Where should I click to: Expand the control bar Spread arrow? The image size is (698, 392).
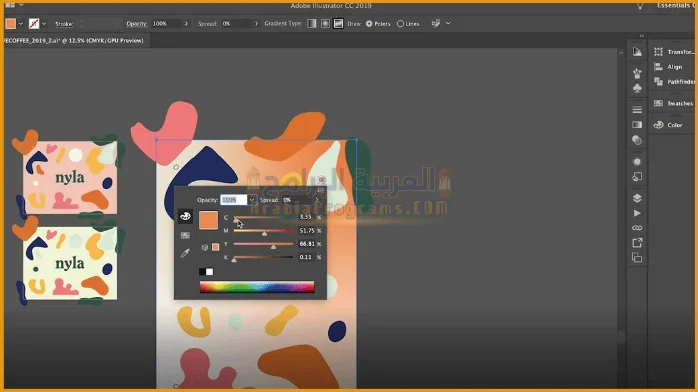coord(256,24)
